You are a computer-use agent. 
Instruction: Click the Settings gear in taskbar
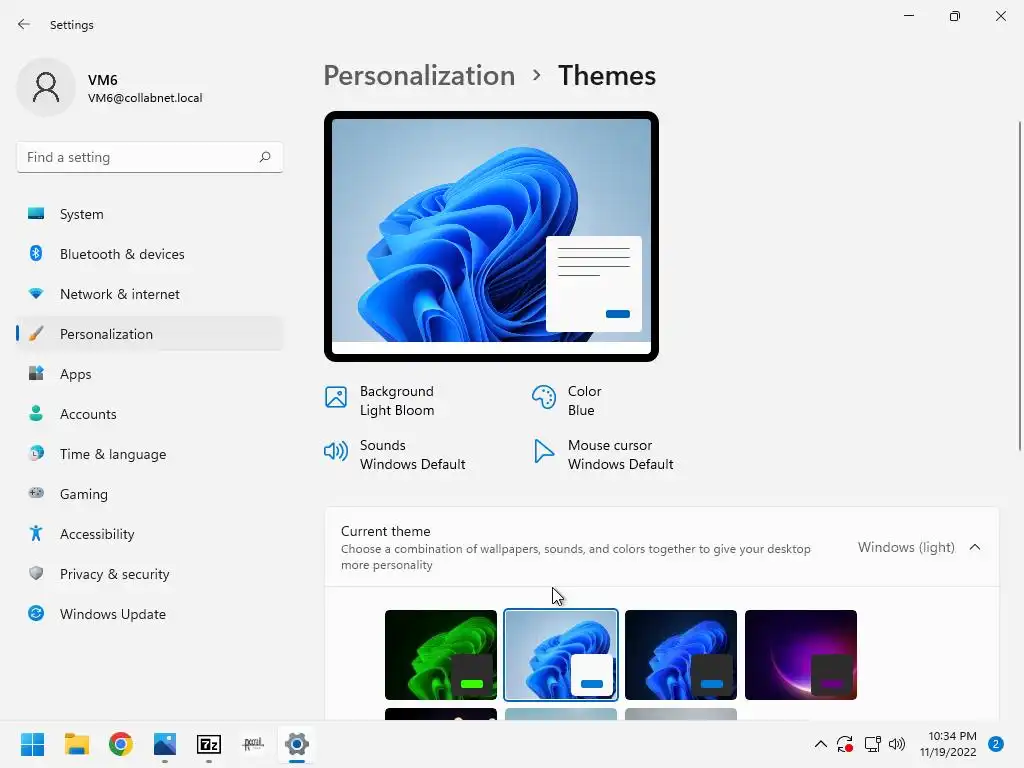click(296, 744)
